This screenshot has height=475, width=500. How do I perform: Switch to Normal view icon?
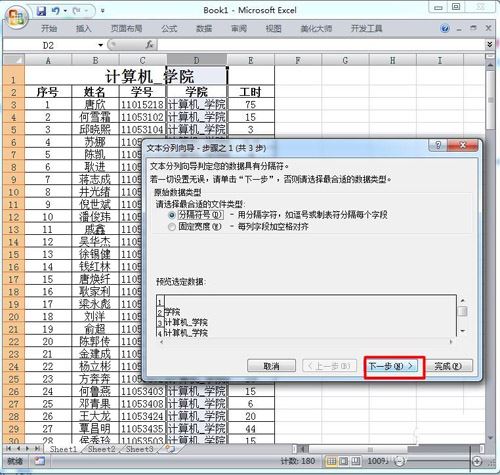[x=331, y=461]
